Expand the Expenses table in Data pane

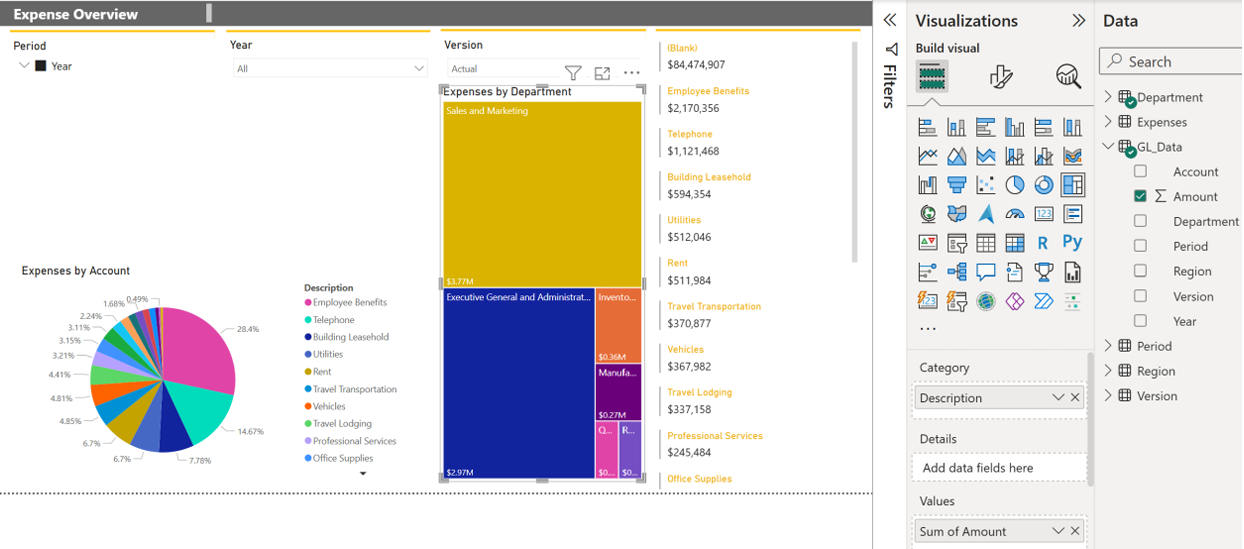pyautogui.click(x=1107, y=122)
